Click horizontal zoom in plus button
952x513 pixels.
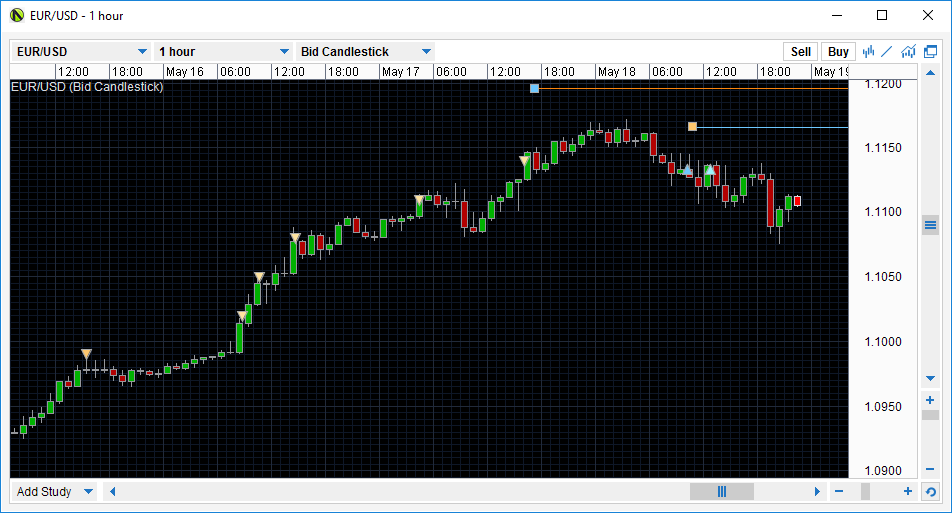click(x=908, y=491)
